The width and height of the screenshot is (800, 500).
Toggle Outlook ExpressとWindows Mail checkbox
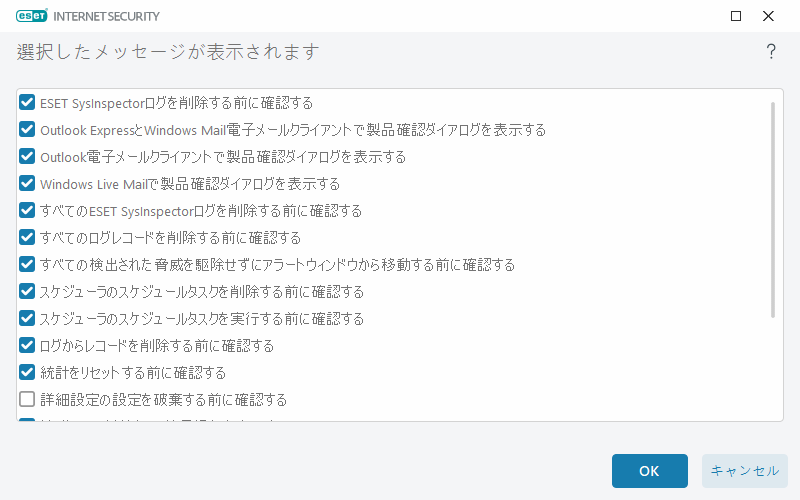tap(27, 130)
